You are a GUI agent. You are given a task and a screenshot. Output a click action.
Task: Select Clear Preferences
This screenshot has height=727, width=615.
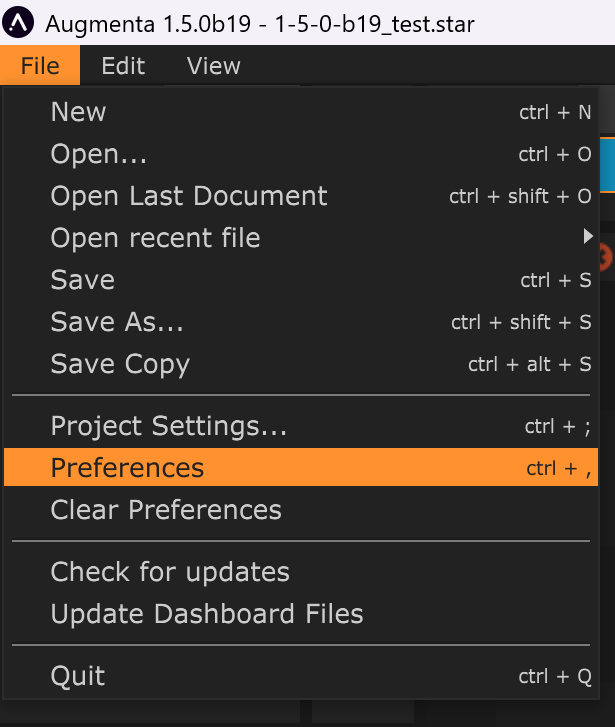point(166,510)
